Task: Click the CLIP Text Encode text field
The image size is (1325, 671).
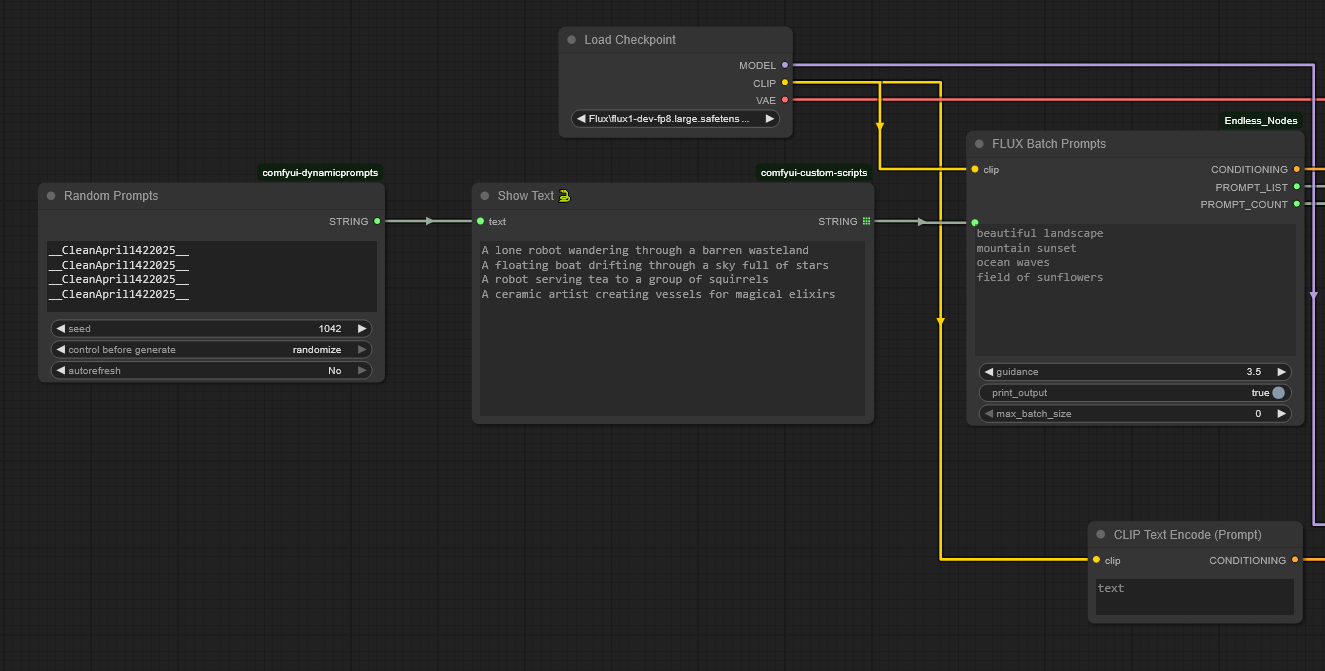Action: tap(1195, 597)
